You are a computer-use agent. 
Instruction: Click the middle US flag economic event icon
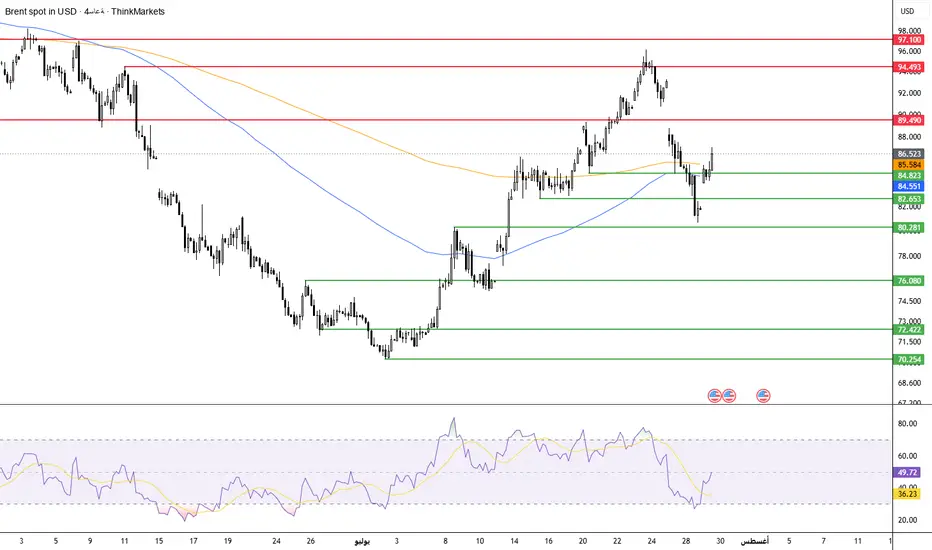click(729, 395)
